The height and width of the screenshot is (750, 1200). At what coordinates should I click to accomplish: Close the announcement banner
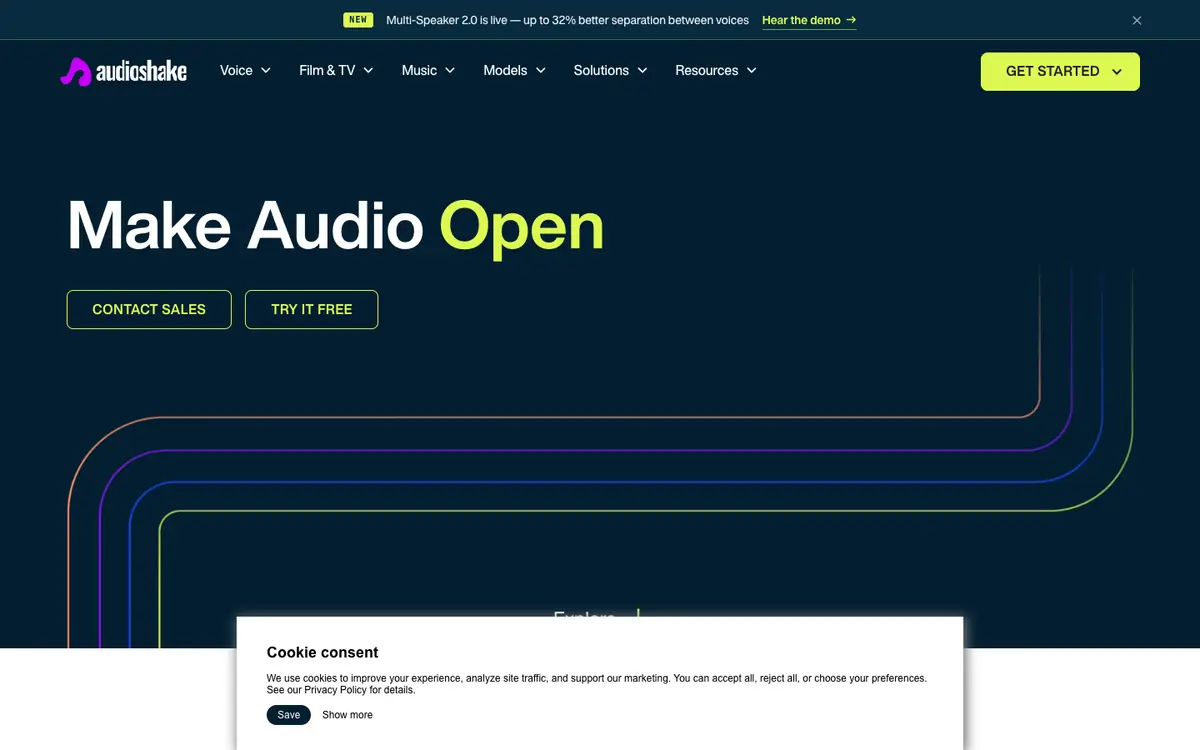pyautogui.click(x=1137, y=20)
